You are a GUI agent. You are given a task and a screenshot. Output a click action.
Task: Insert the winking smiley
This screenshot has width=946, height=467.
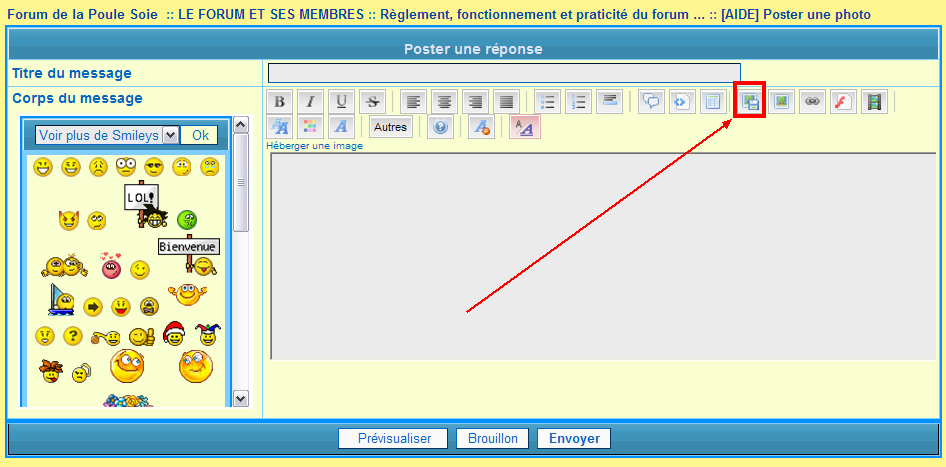pyautogui.click(x=140, y=269)
